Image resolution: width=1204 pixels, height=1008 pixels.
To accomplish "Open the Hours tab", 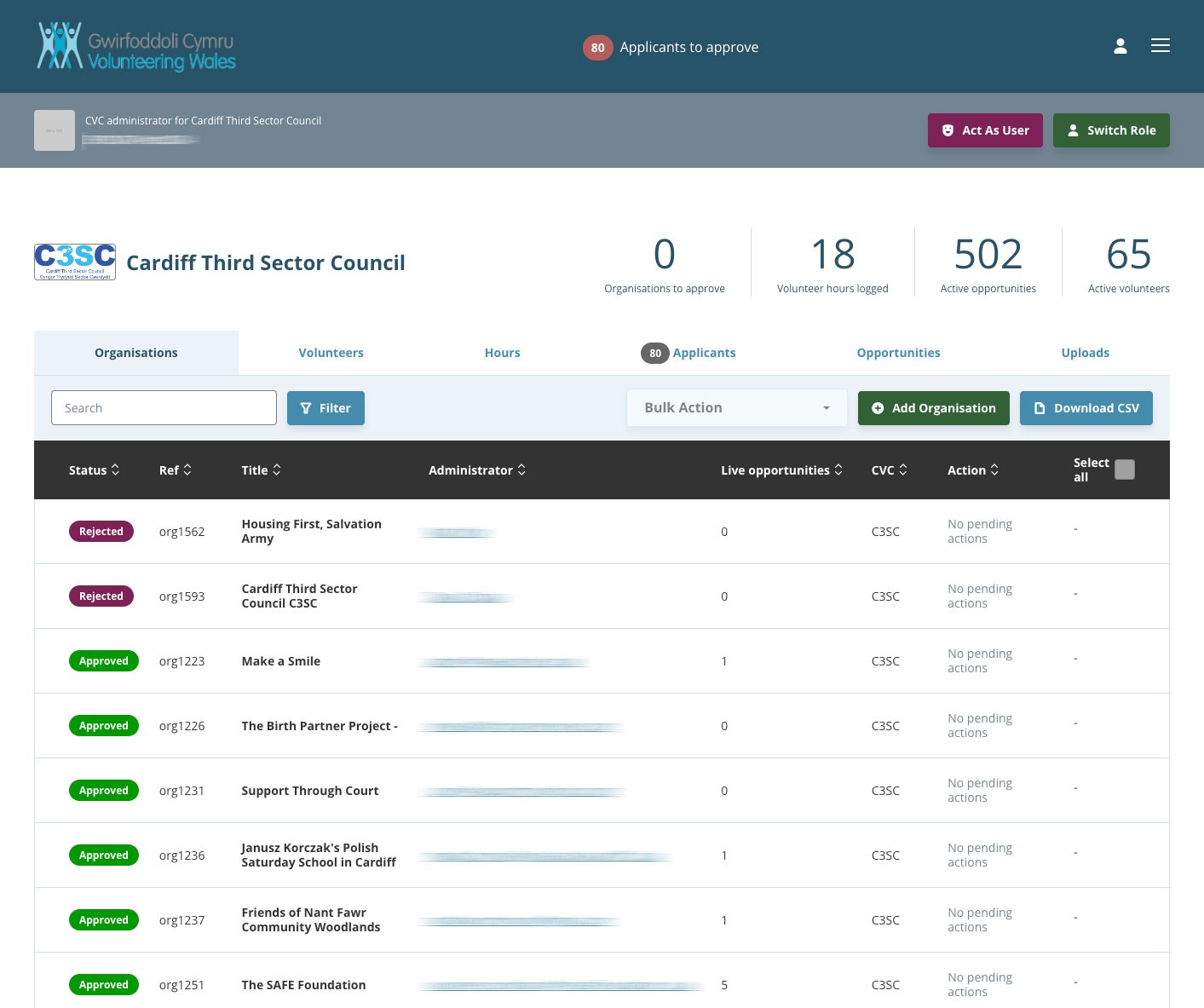I will [502, 353].
